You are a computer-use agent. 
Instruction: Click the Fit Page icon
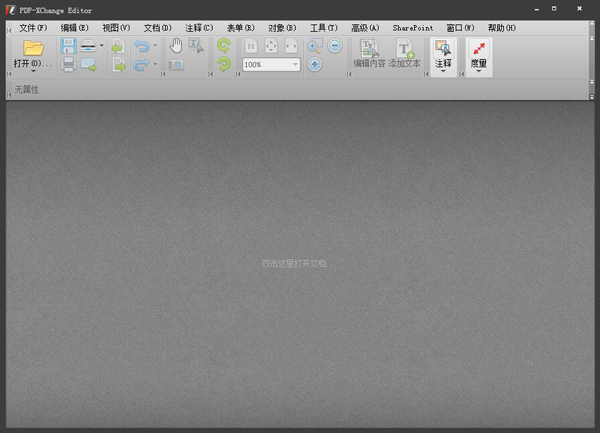pos(271,46)
